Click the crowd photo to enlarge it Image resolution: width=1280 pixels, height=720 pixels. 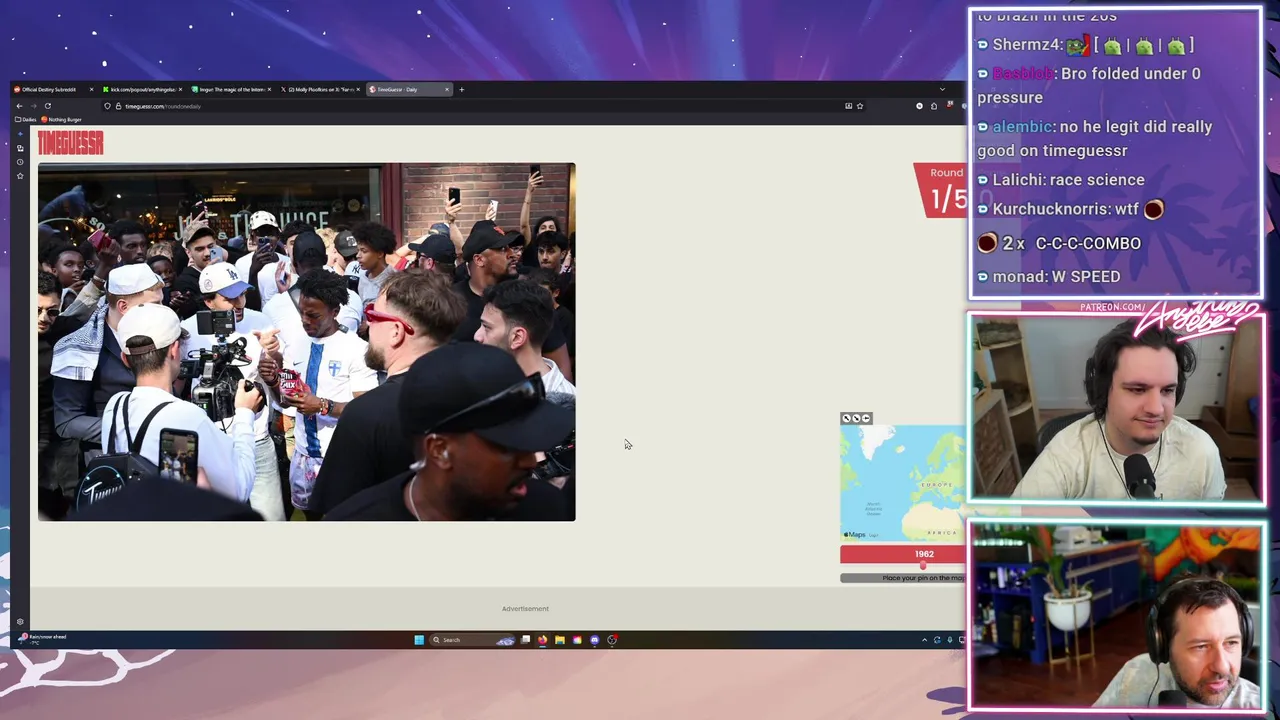pos(306,342)
